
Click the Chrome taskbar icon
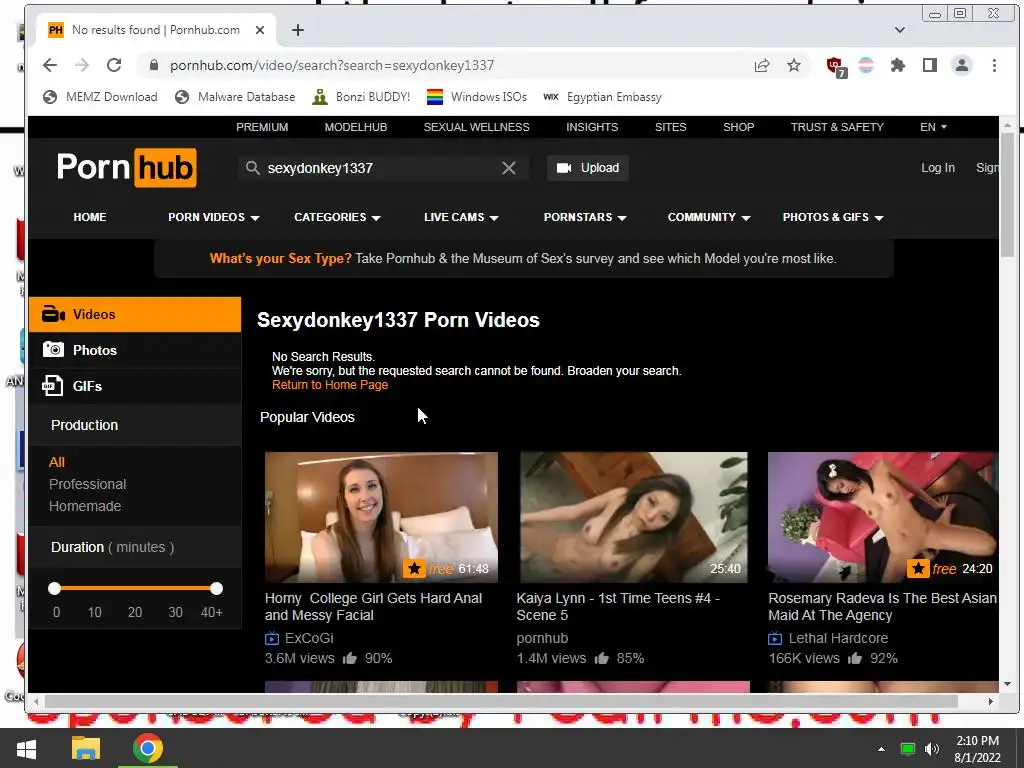click(x=148, y=748)
